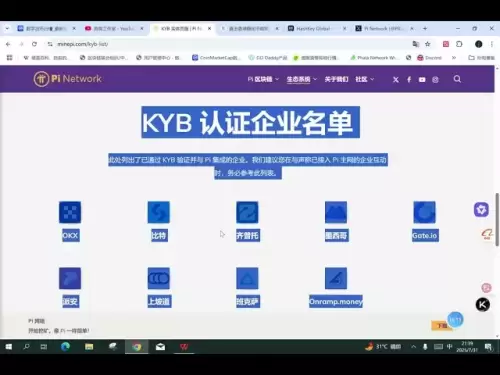Switch to the YouTube browser tab
500x375 pixels.
click(114, 29)
